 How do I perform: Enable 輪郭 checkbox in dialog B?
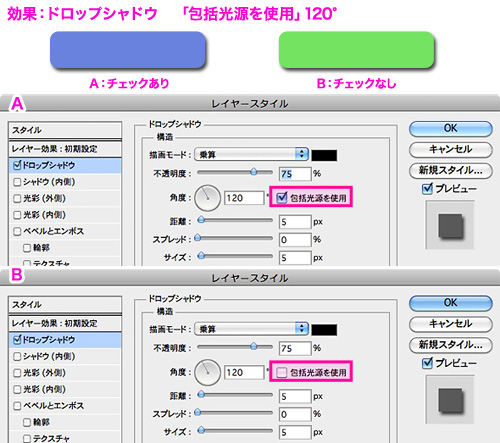click(27, 422)
